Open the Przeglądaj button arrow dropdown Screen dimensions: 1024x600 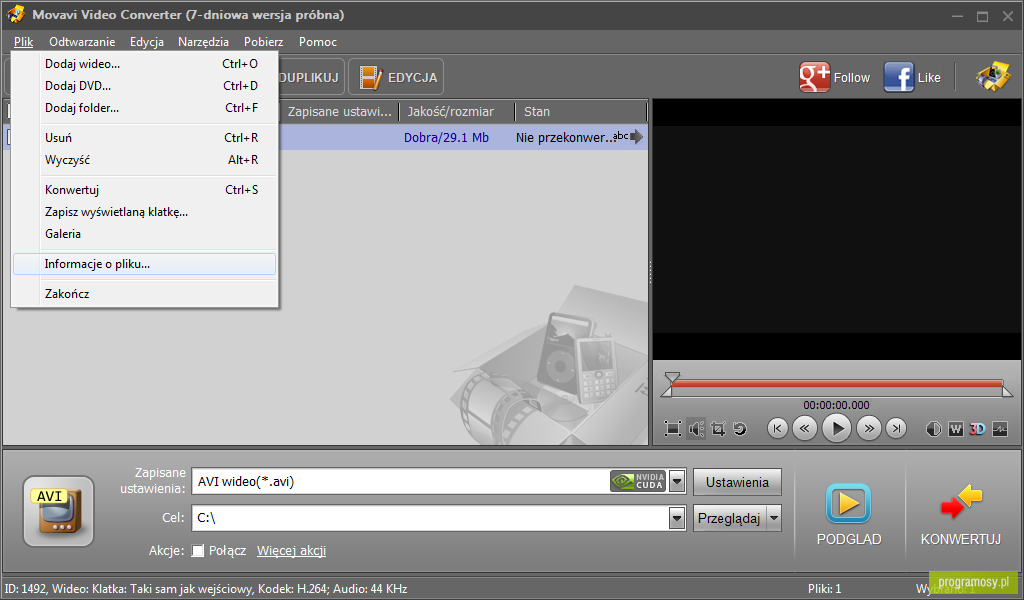tap(774, 518)
